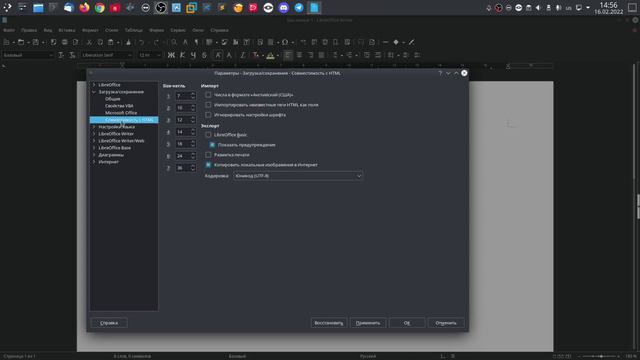
Task: Open the Format (Формат) menu
Action: [90, 30]
